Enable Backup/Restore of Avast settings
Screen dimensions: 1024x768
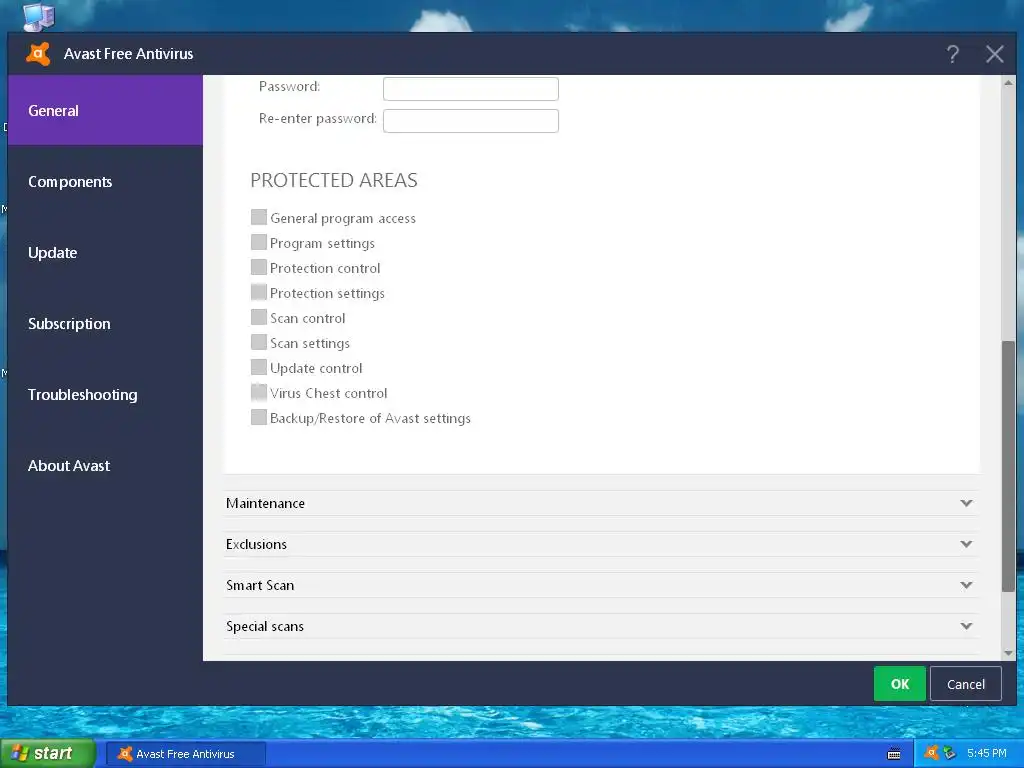click(259, 417)
